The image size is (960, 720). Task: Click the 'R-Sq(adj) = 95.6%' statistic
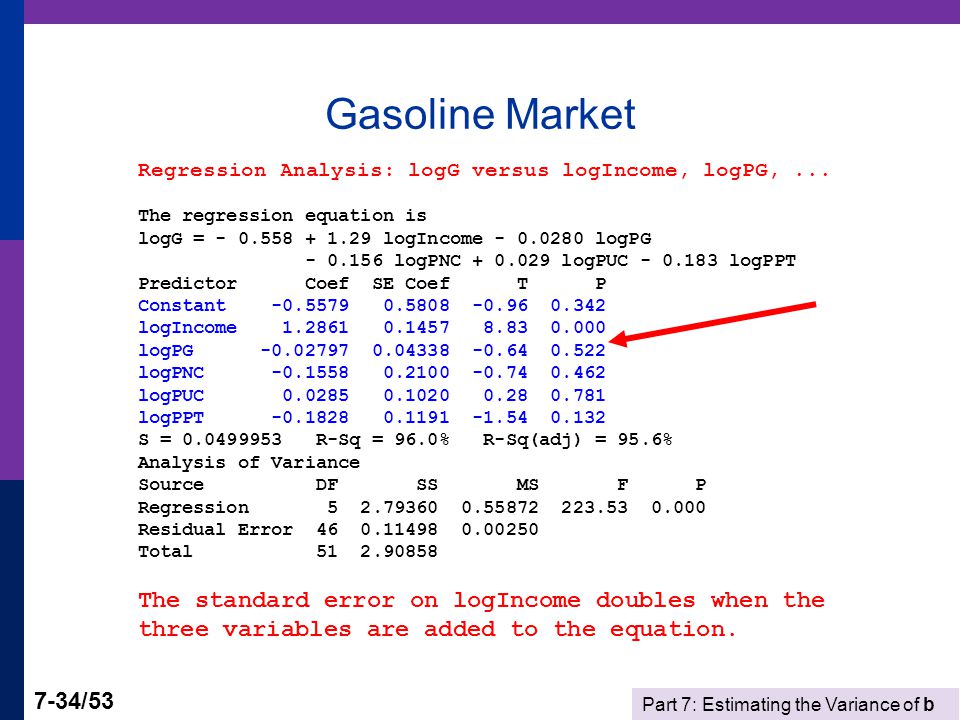click(577, 440)
